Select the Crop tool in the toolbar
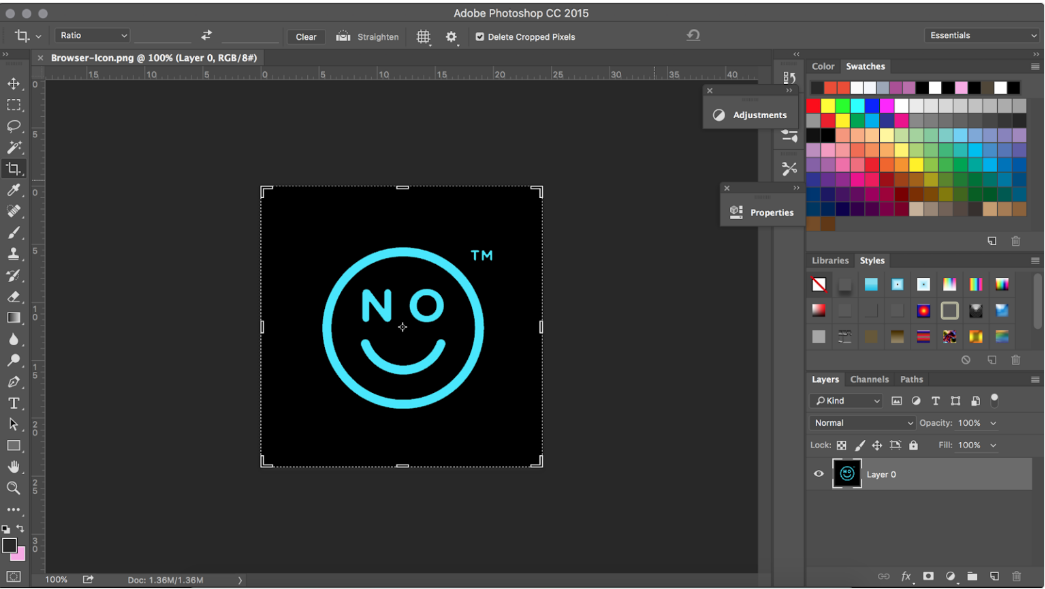The height and width of the screenshot is (589, 1045). tap(14, 167)
